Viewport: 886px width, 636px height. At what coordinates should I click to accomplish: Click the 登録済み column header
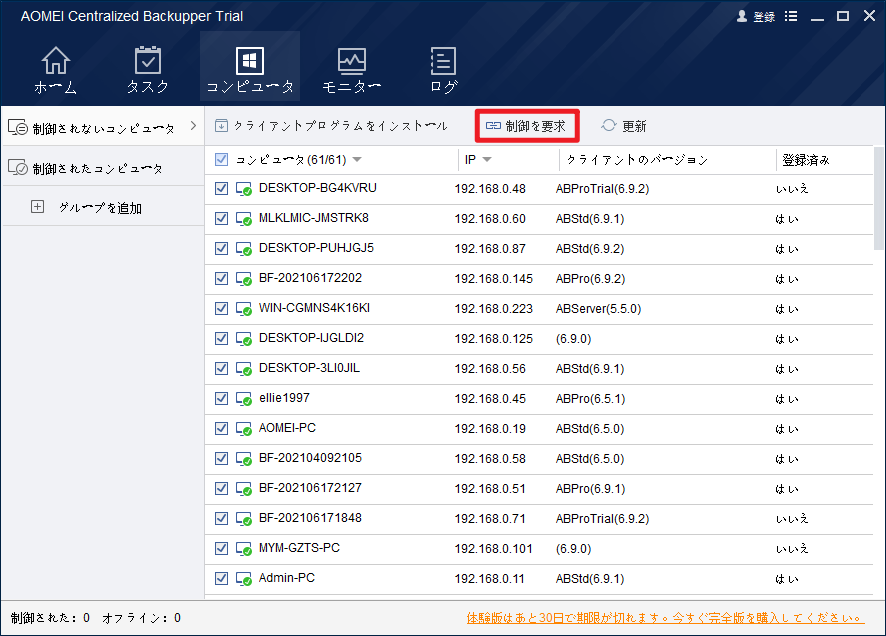pyautogui.click(x=806, y=160)
